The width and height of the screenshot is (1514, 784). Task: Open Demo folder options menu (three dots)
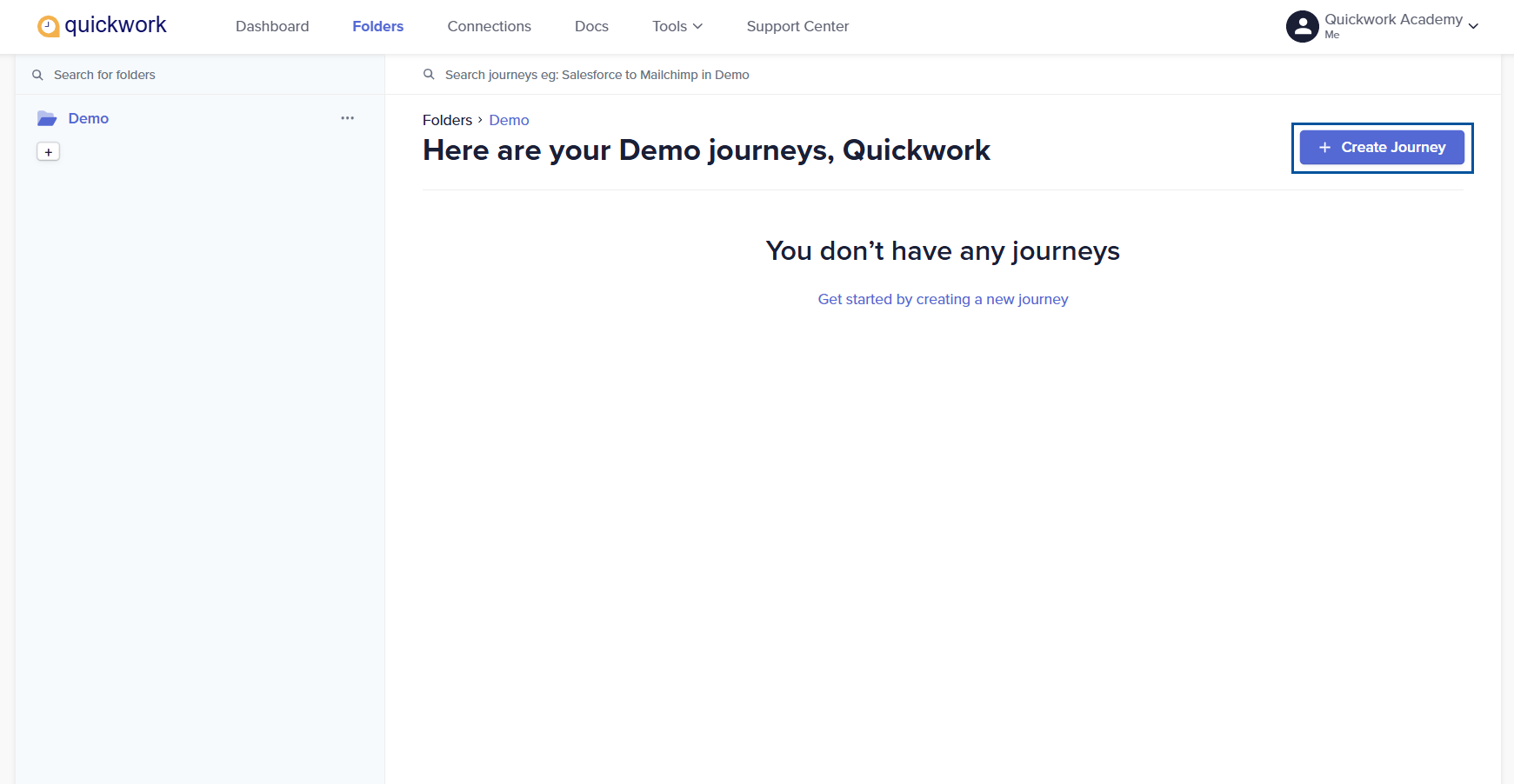(x=348, y=118)
